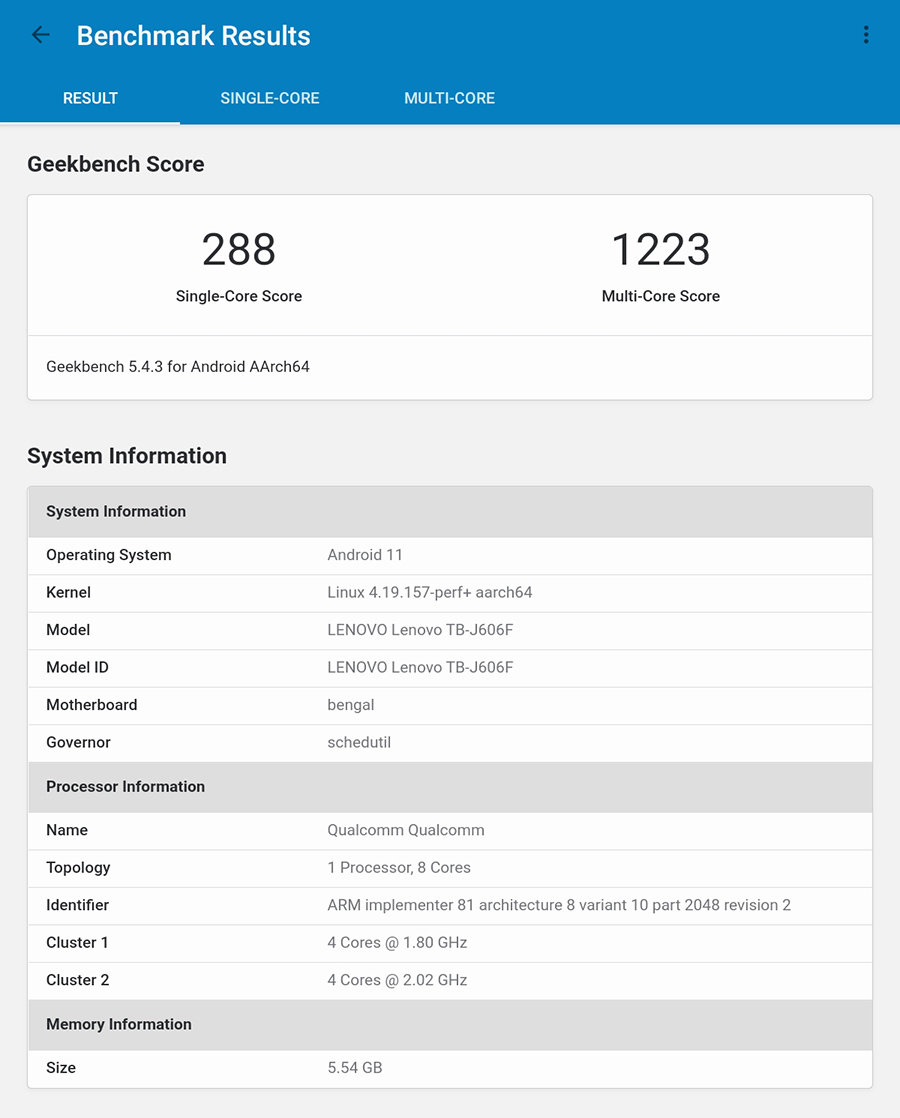
Task: Open the three-dot overflow menu
Action: [x=866, y=35]
